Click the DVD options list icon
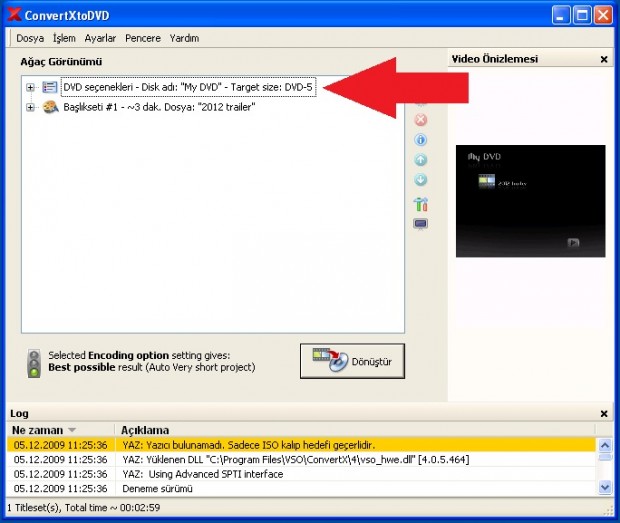This screenshot has height=523, width=620. (x=50, y=87)
